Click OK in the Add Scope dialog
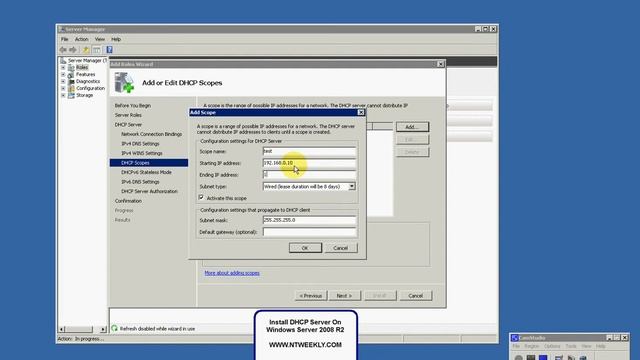The height and width of the screenshot is (360, 640). point(305,248)
